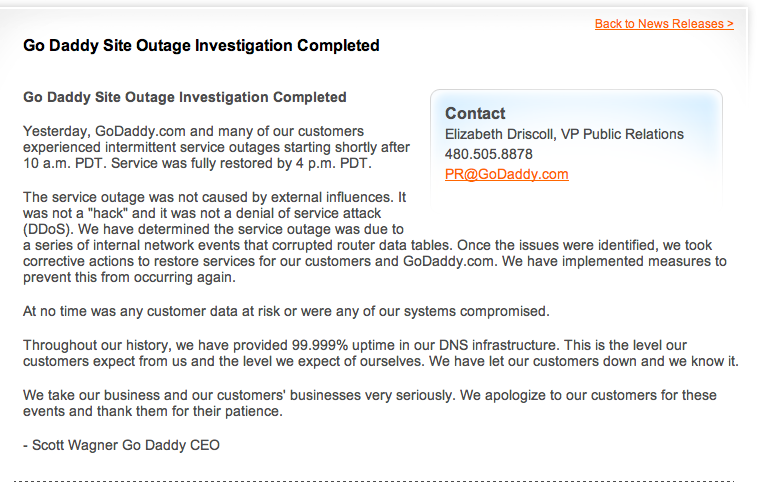Click the paragraph beginning with Yesterday, GoDaddy.com
Screen dimensions: 784x488
tap(216, 147)
